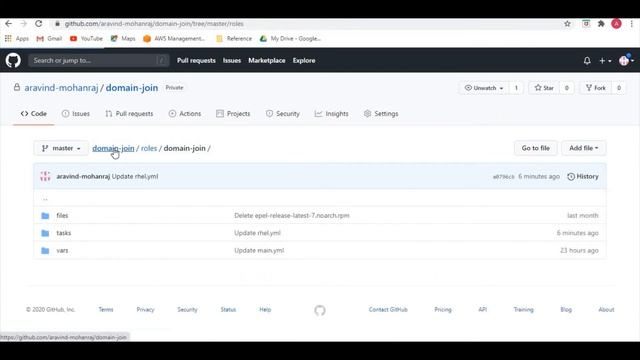Open Issues in top navigation

tap(231, 60)
